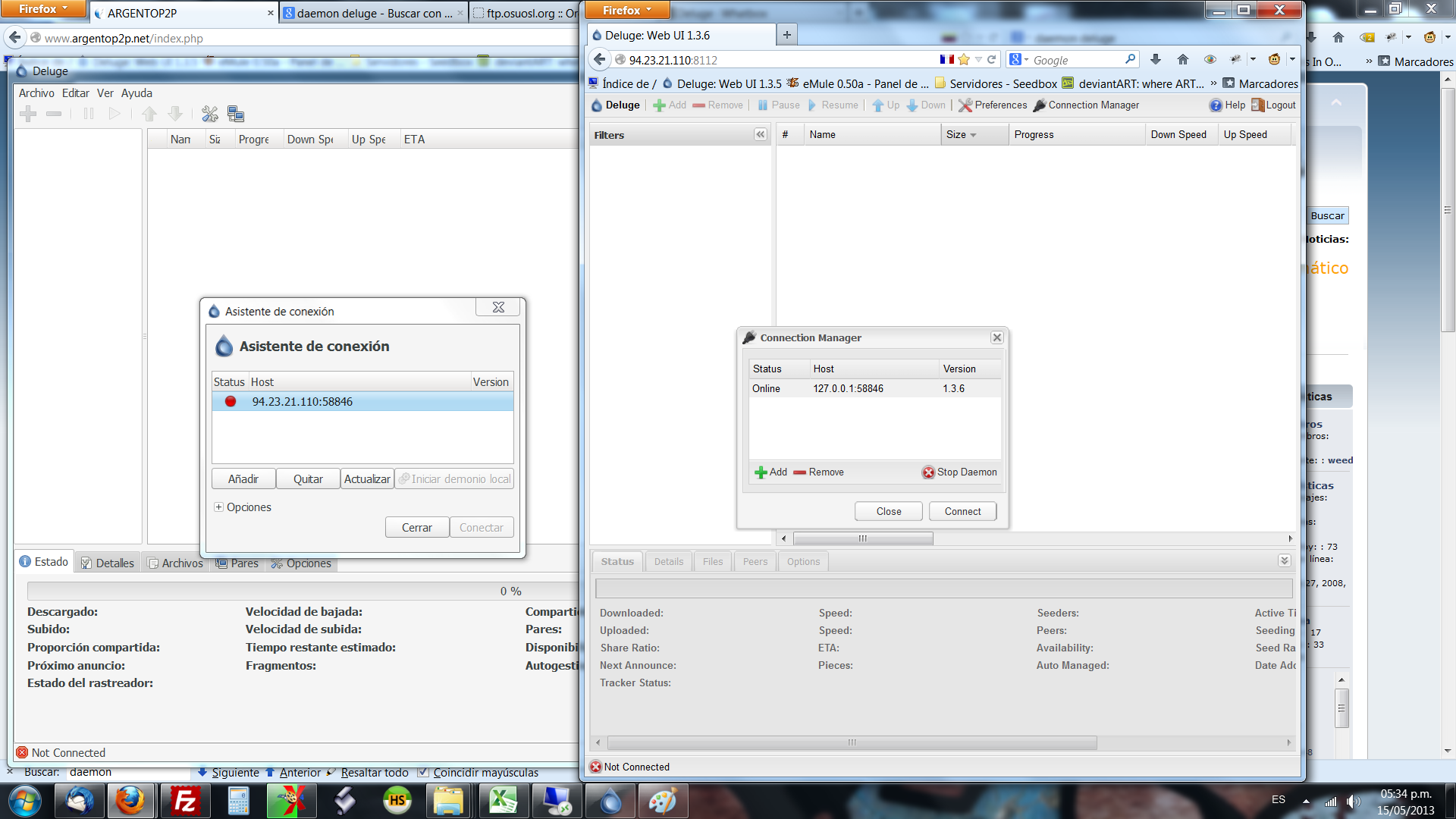
Task: Click the queue down arrow in Deluge desktop toolbar
Action: (x=175, y=114)
